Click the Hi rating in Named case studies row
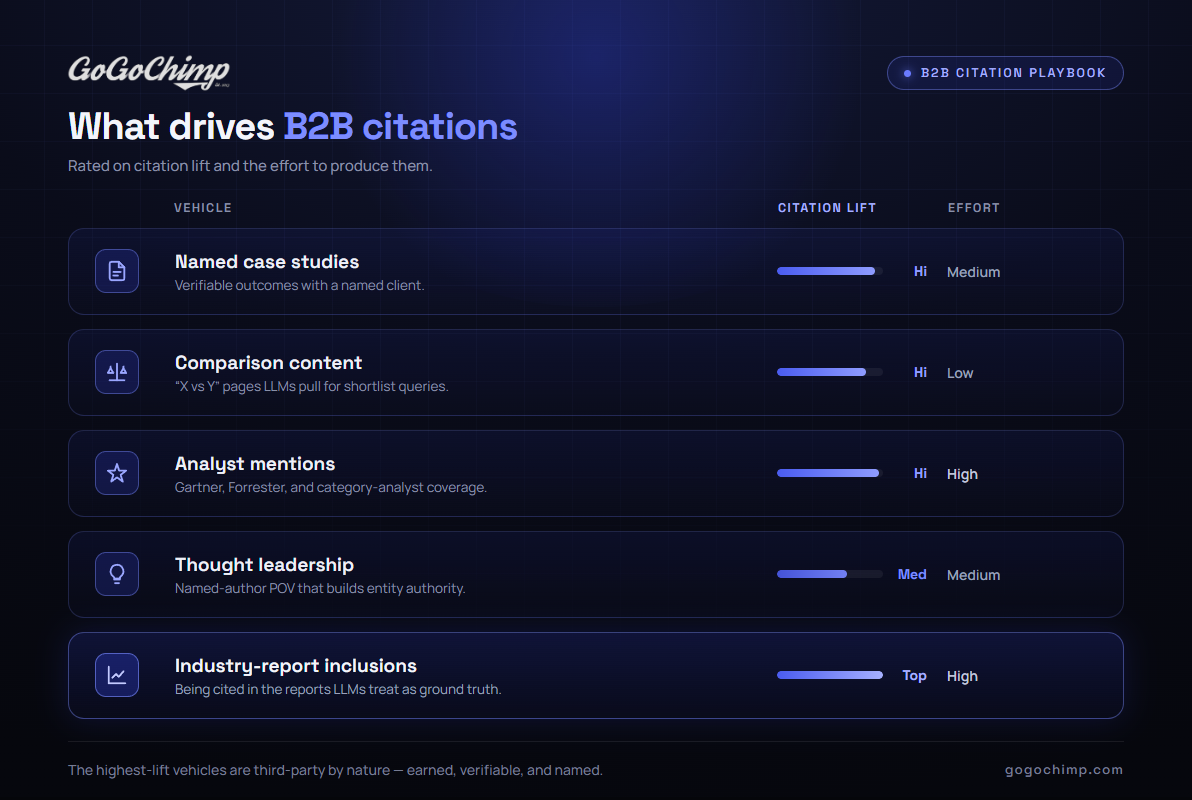The height and width of the screenshot is (800, 1192). click(x=920, y=271)
